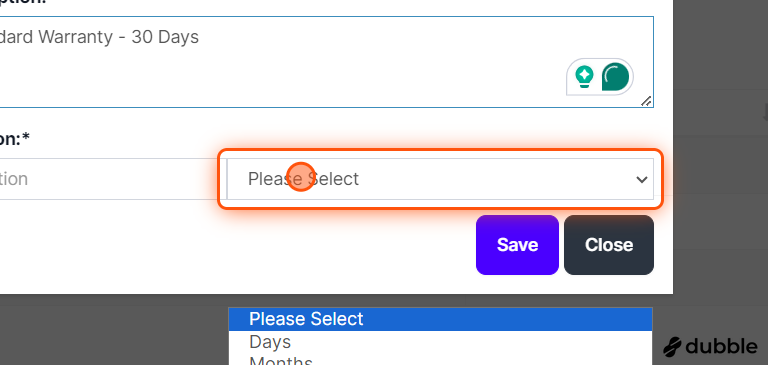Click the textarea resize handle corner
This screenshot has height=365, width=768.
pyautogui.click(x=647, y=101)
